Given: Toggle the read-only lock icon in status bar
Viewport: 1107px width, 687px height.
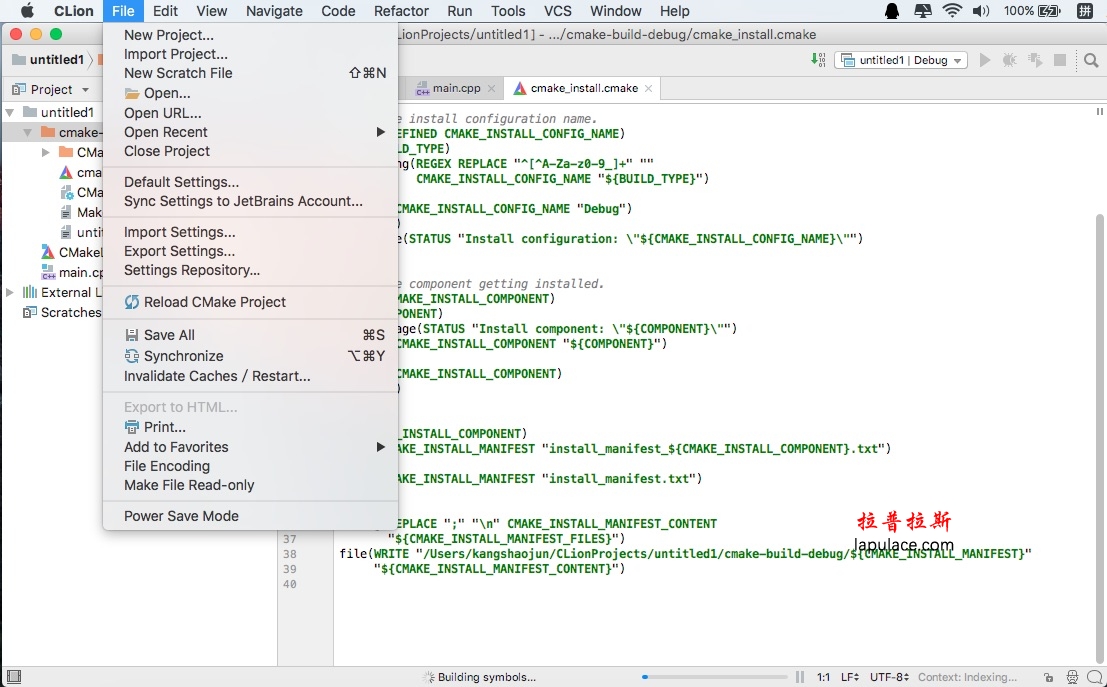Looking at the screenshot, I should coord(1049,677).
